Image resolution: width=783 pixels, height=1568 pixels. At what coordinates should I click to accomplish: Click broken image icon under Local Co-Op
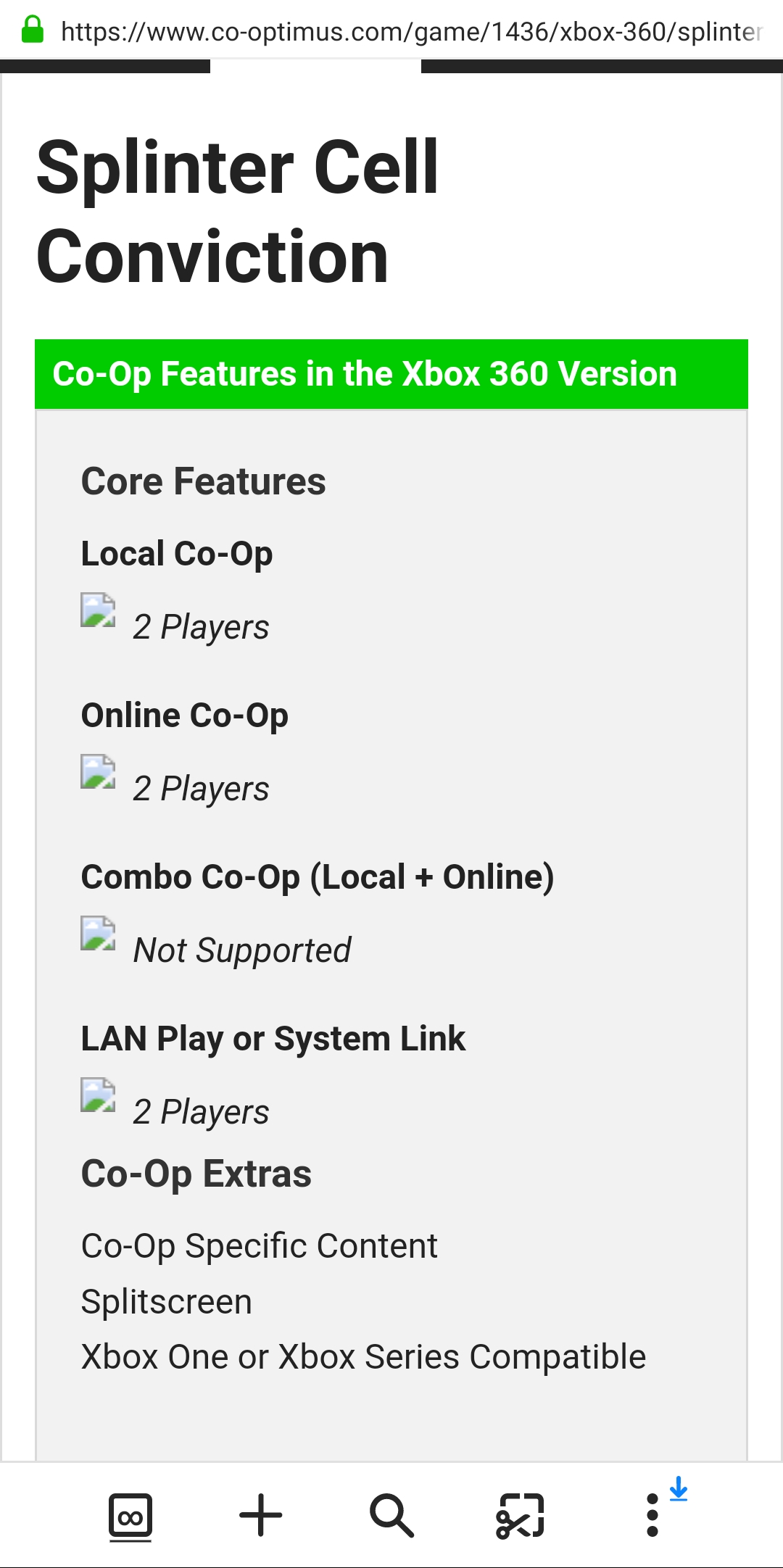(98, 610)
